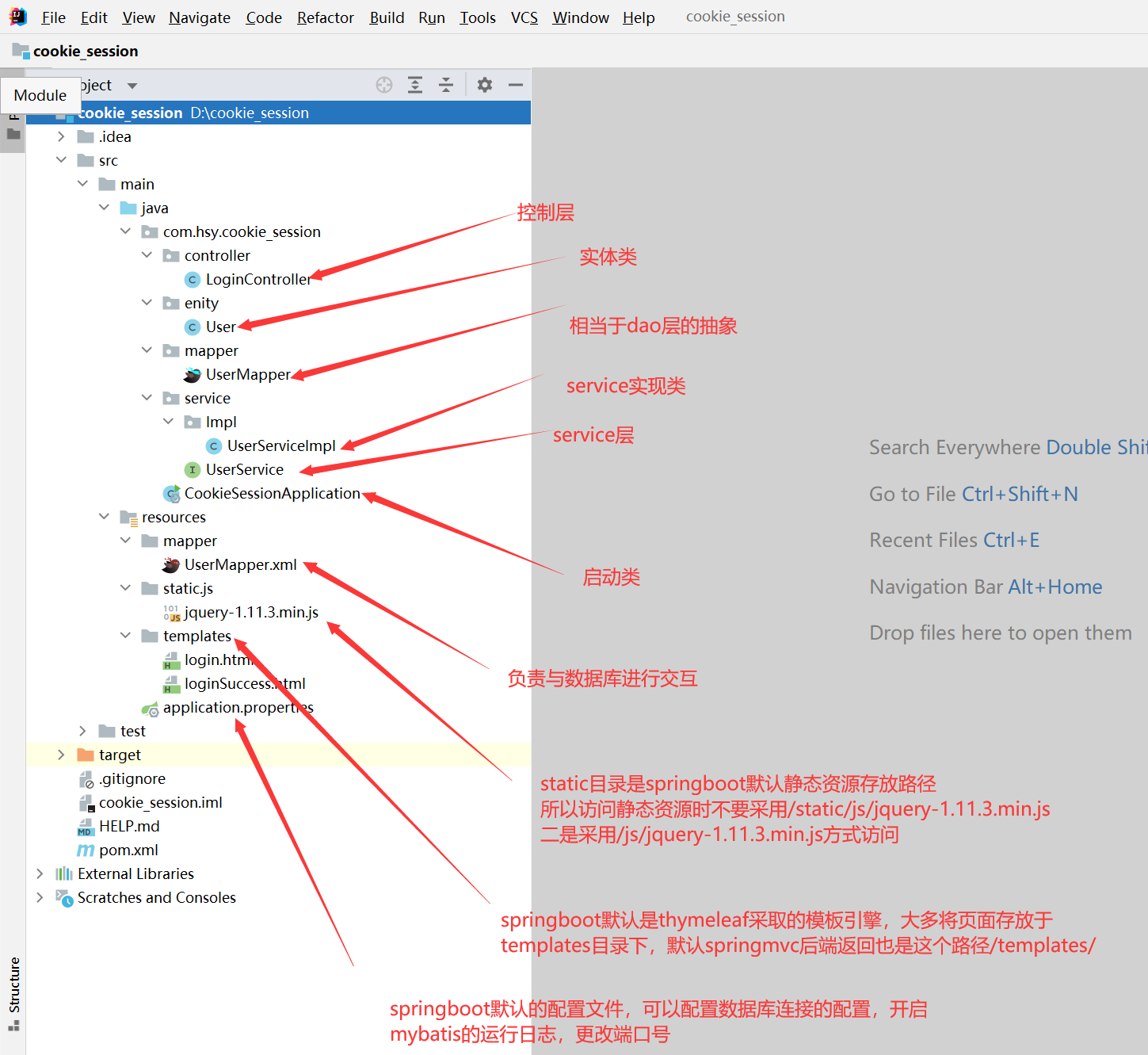Click the CookieSessionApplication Spring Boot icon
Screen dimensions: 1148x1055
171,494
